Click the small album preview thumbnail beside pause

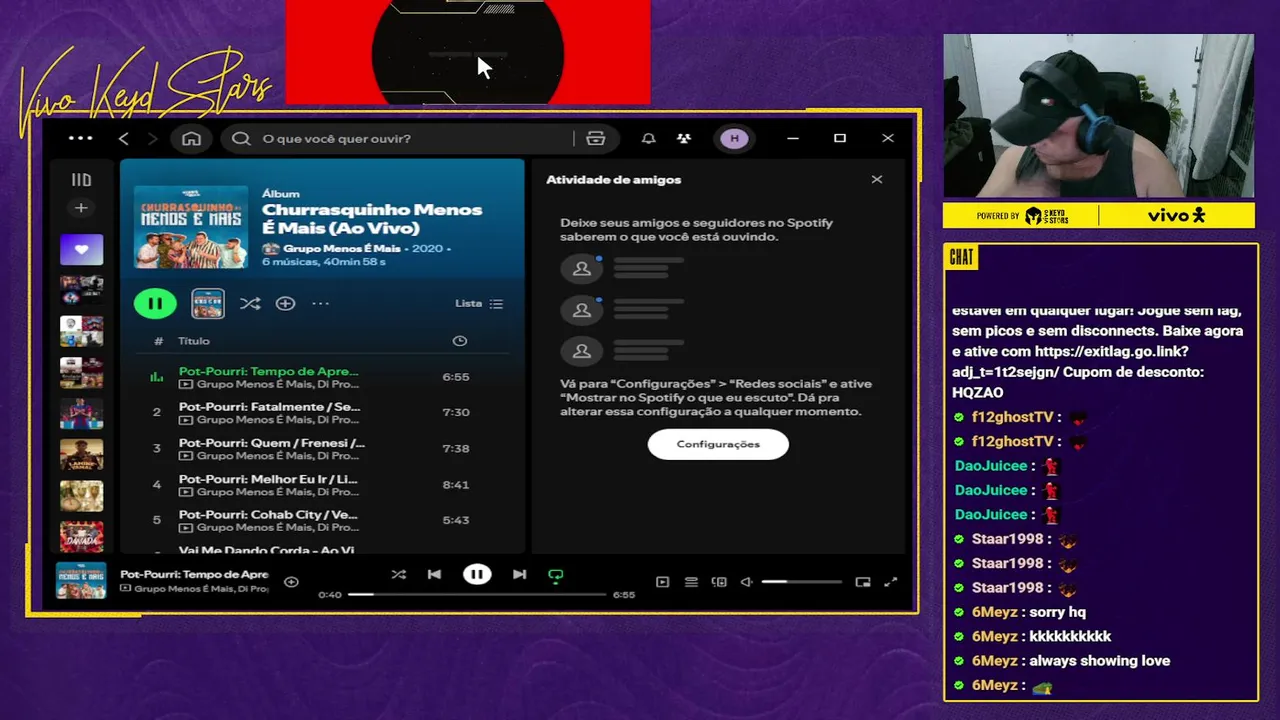(208, 303)
